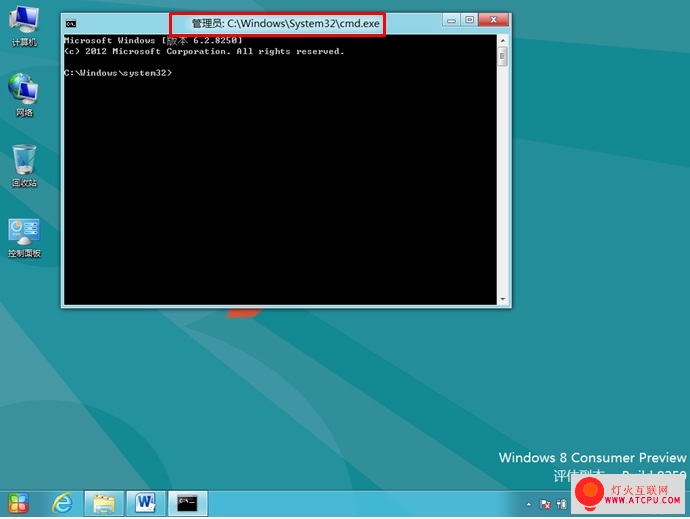Open the cmd window system menu icon
The image size is (690, 519).
(71, 24)
